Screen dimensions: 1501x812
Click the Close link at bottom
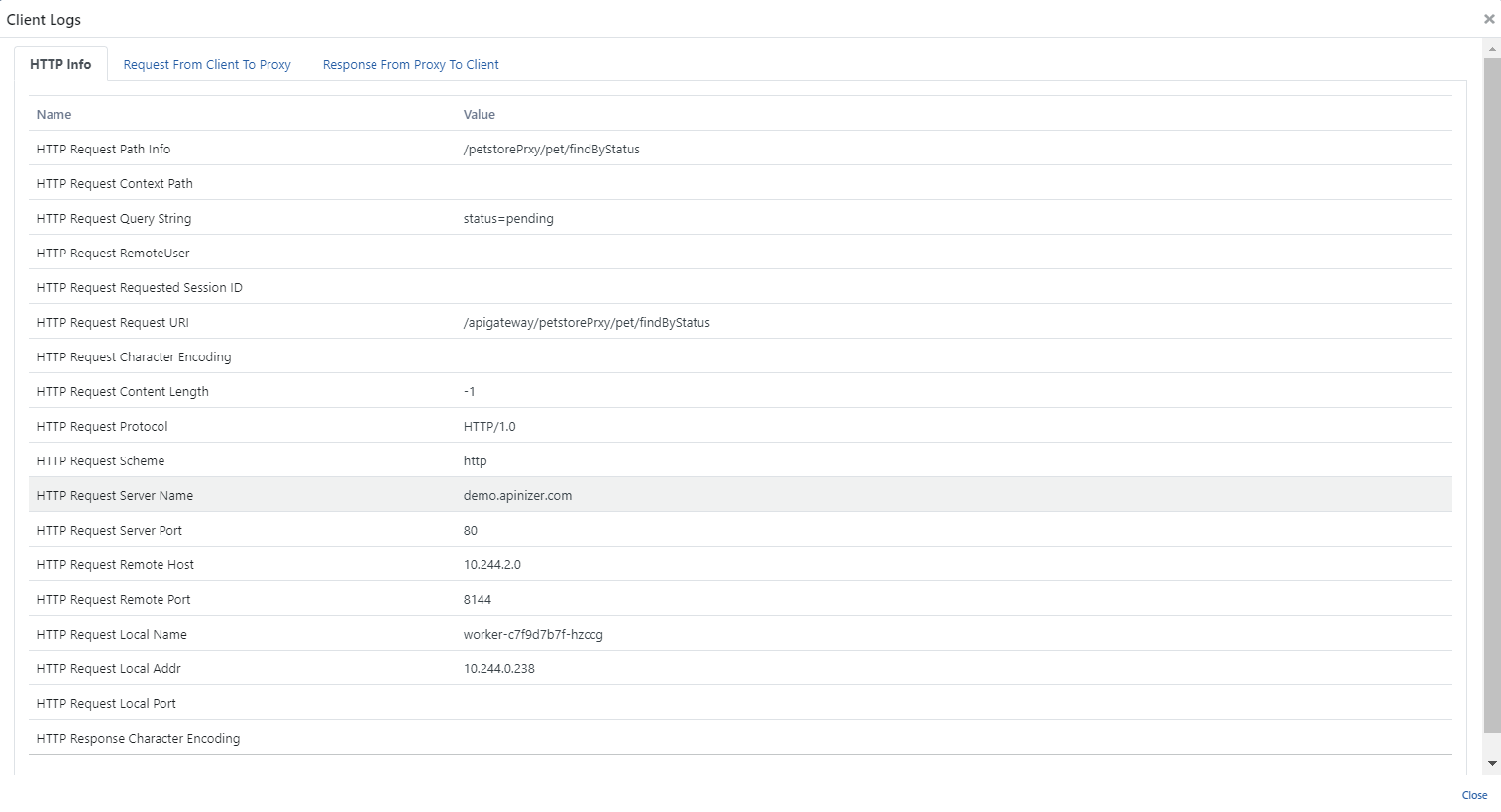coord(1473,795)
